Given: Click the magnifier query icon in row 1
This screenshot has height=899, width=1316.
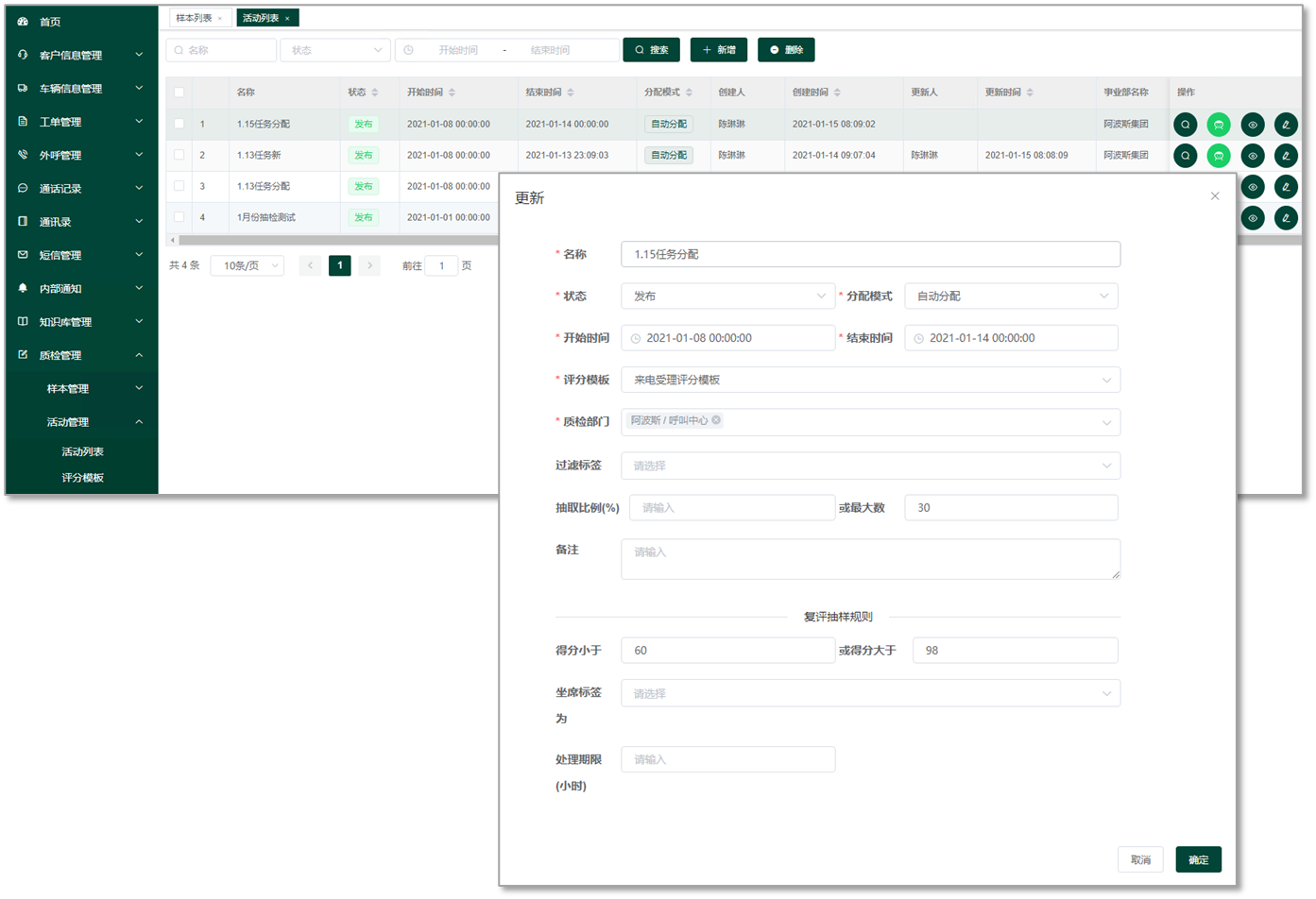Looking at the screenshot, I should pyautogui.click(x=1185, y=125).
